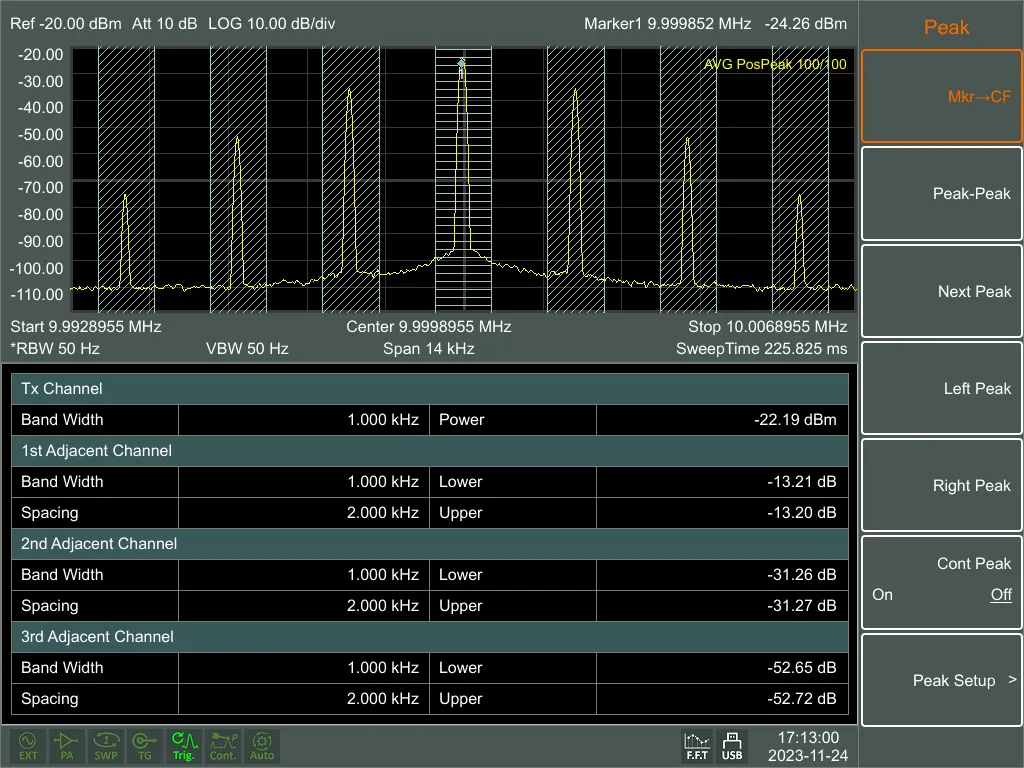Click the Auto coupling icon

[262, 746]
